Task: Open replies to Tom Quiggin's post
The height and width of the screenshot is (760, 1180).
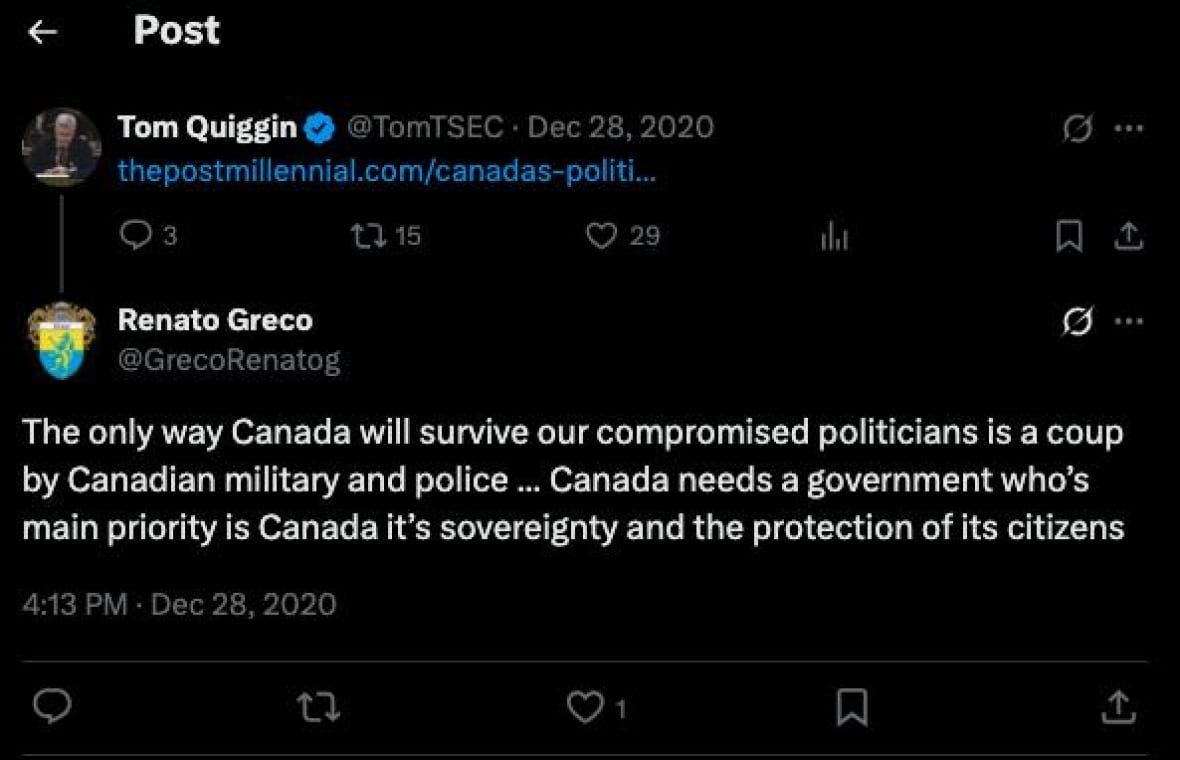Action: (137, 236)
